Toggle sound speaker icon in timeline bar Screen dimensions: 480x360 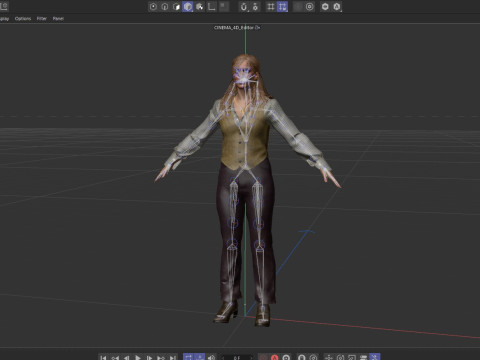(x=211, y=358)
